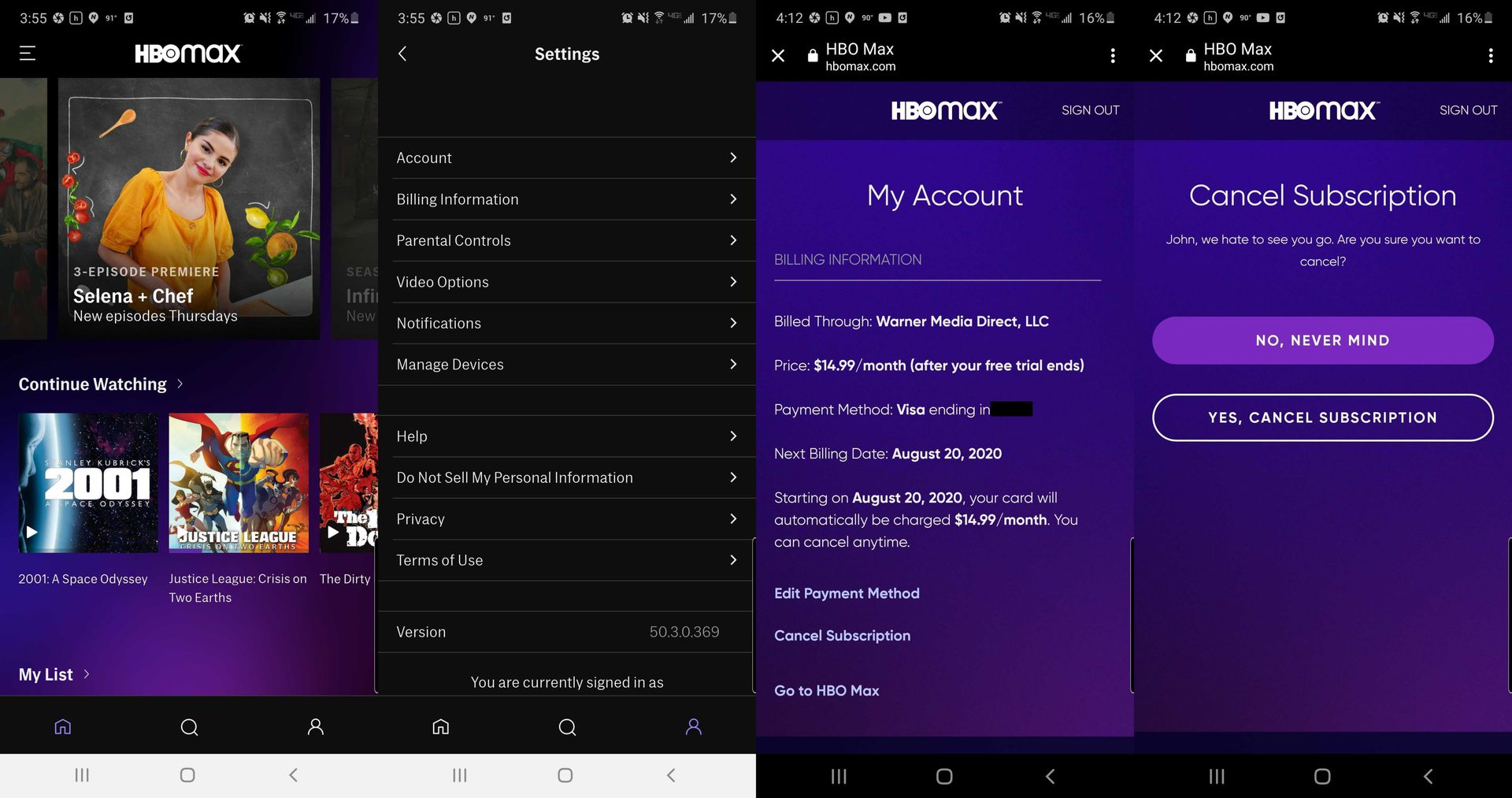1512x798 pixels.
Task: Open Notifications in Settings
Action: click(x=567, y=323)
